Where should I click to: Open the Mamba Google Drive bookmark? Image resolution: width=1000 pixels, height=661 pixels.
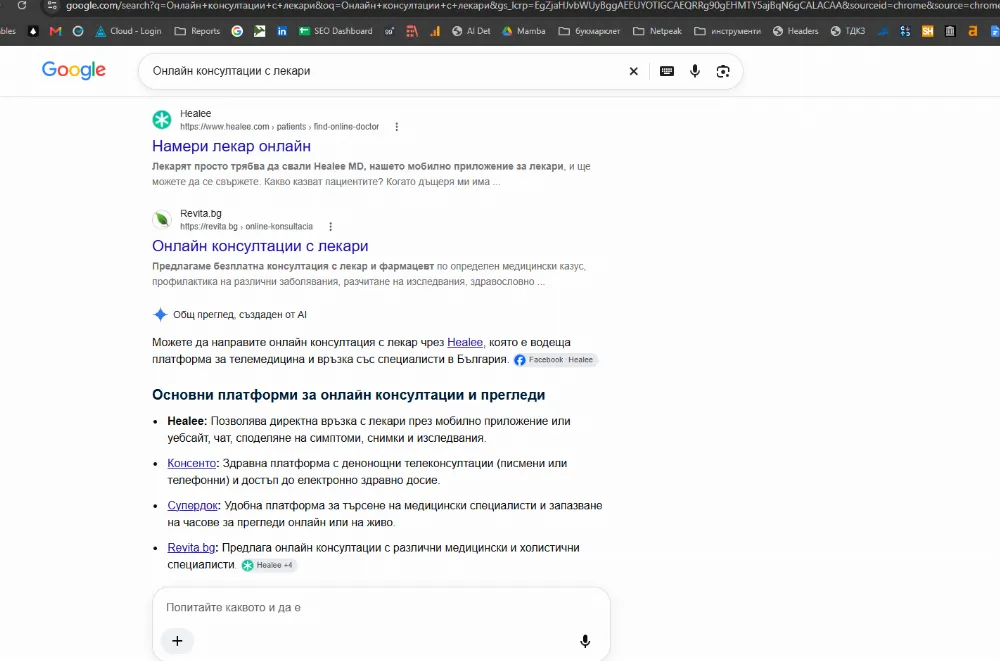click(524, 31)
